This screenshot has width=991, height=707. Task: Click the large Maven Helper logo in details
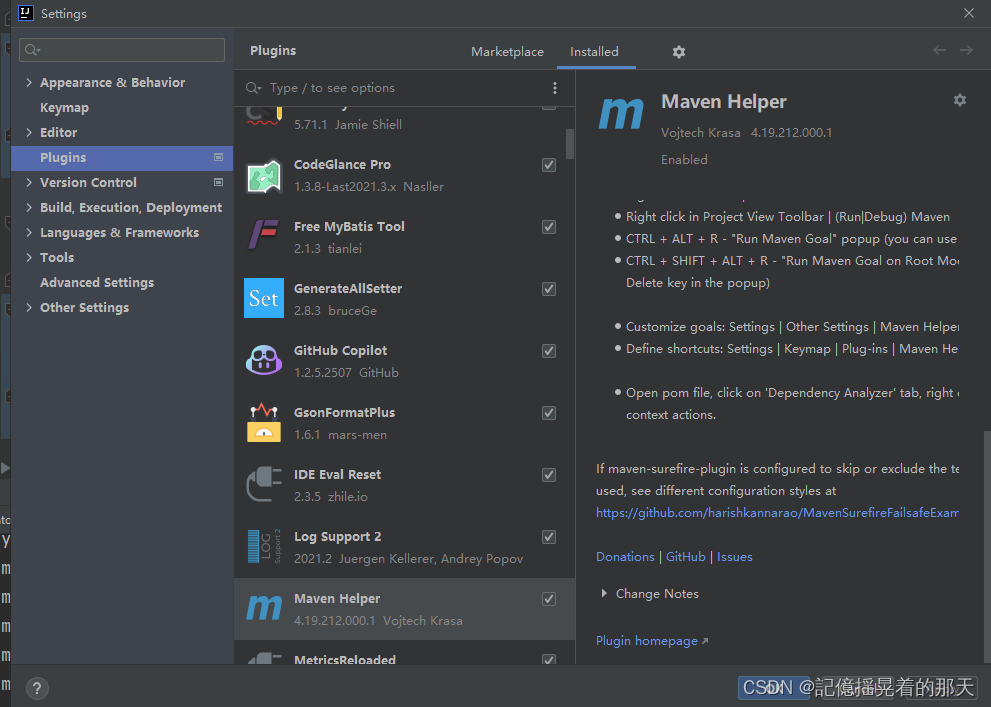click(x=621, y=114)
